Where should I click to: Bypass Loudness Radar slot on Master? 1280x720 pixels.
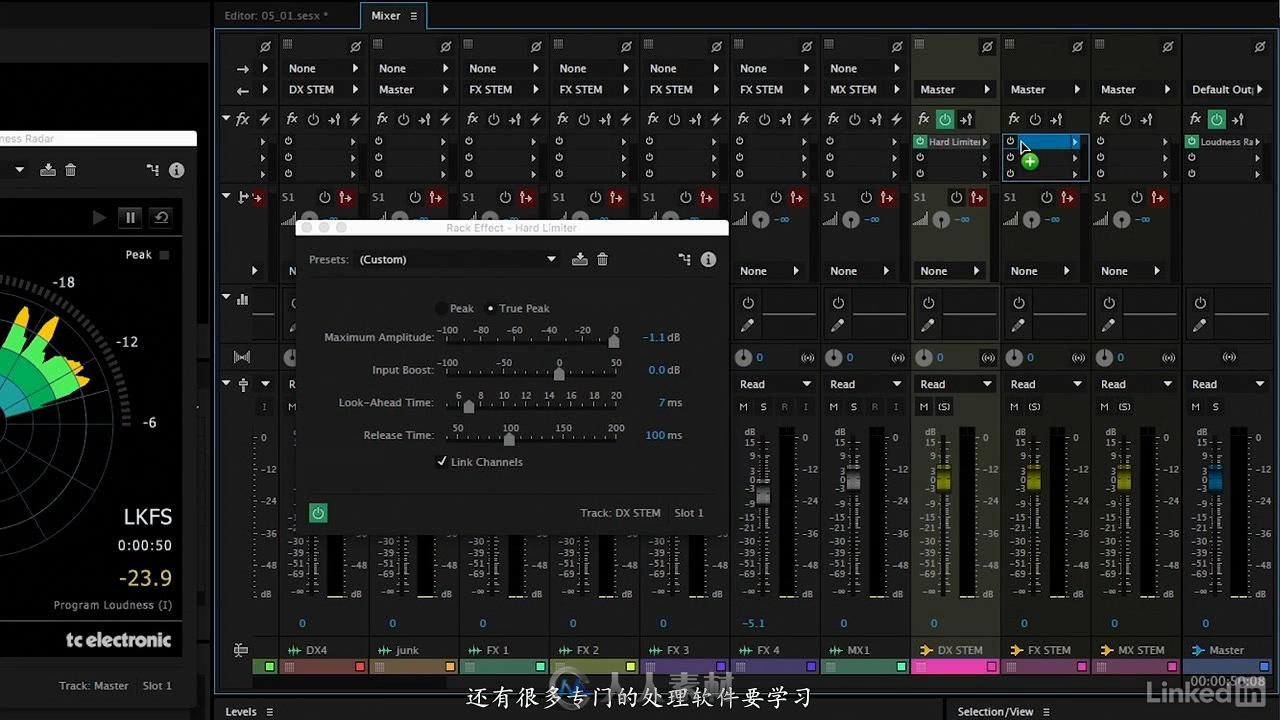1192,142
